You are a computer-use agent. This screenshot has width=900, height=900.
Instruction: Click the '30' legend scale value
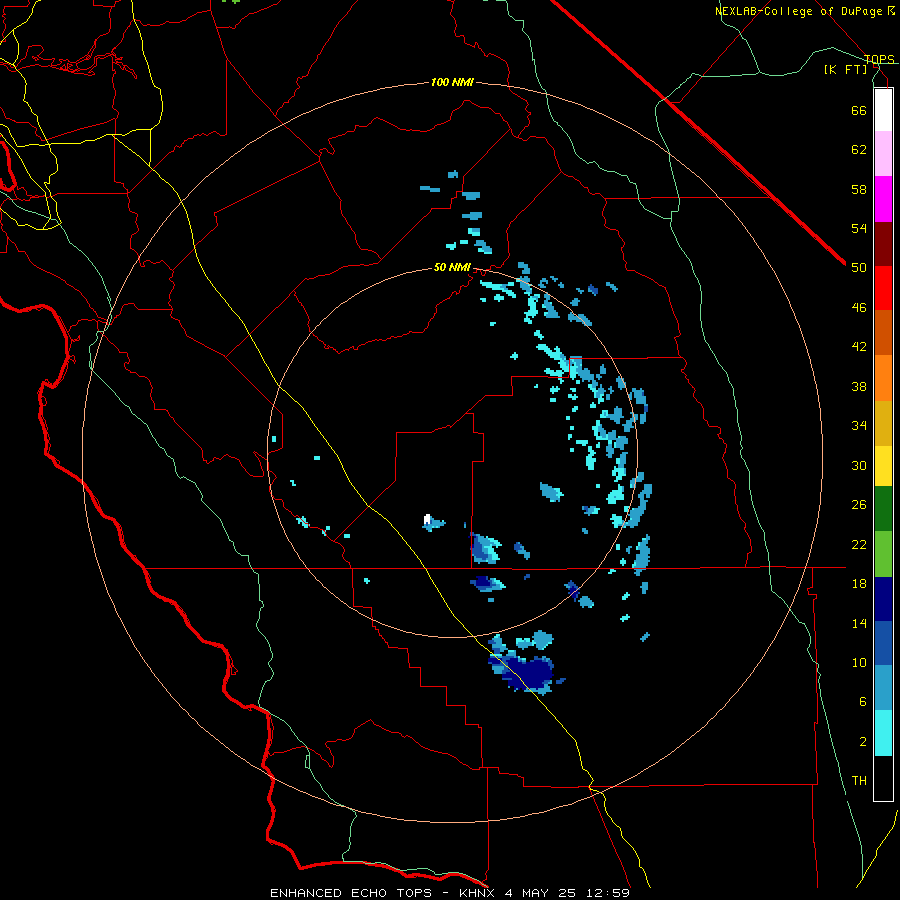click(859, 465)
